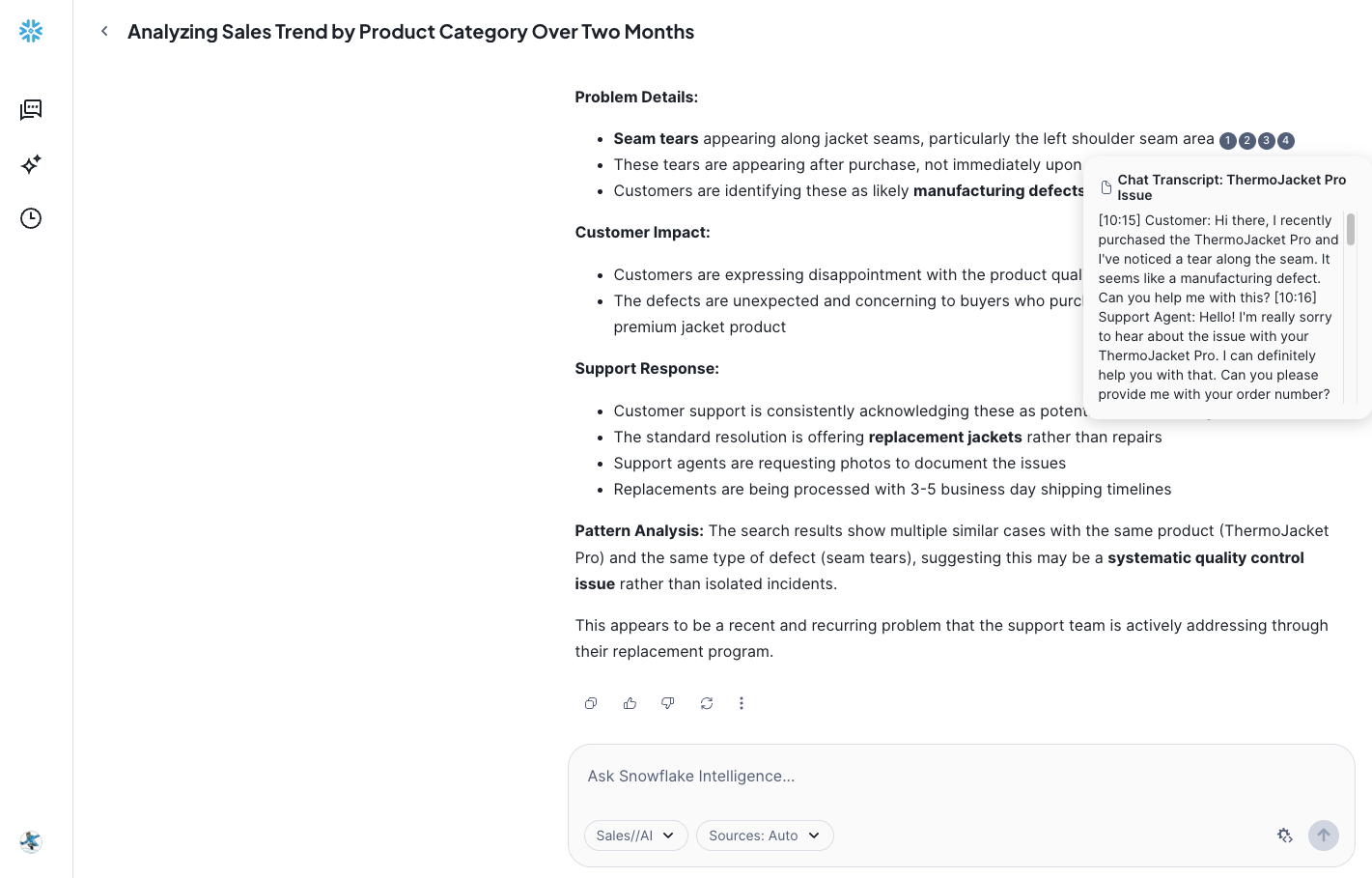Screen dimensions: 1372x878
Task: Expand the Sources: Auto dropdown
Action: pos(764,836)
